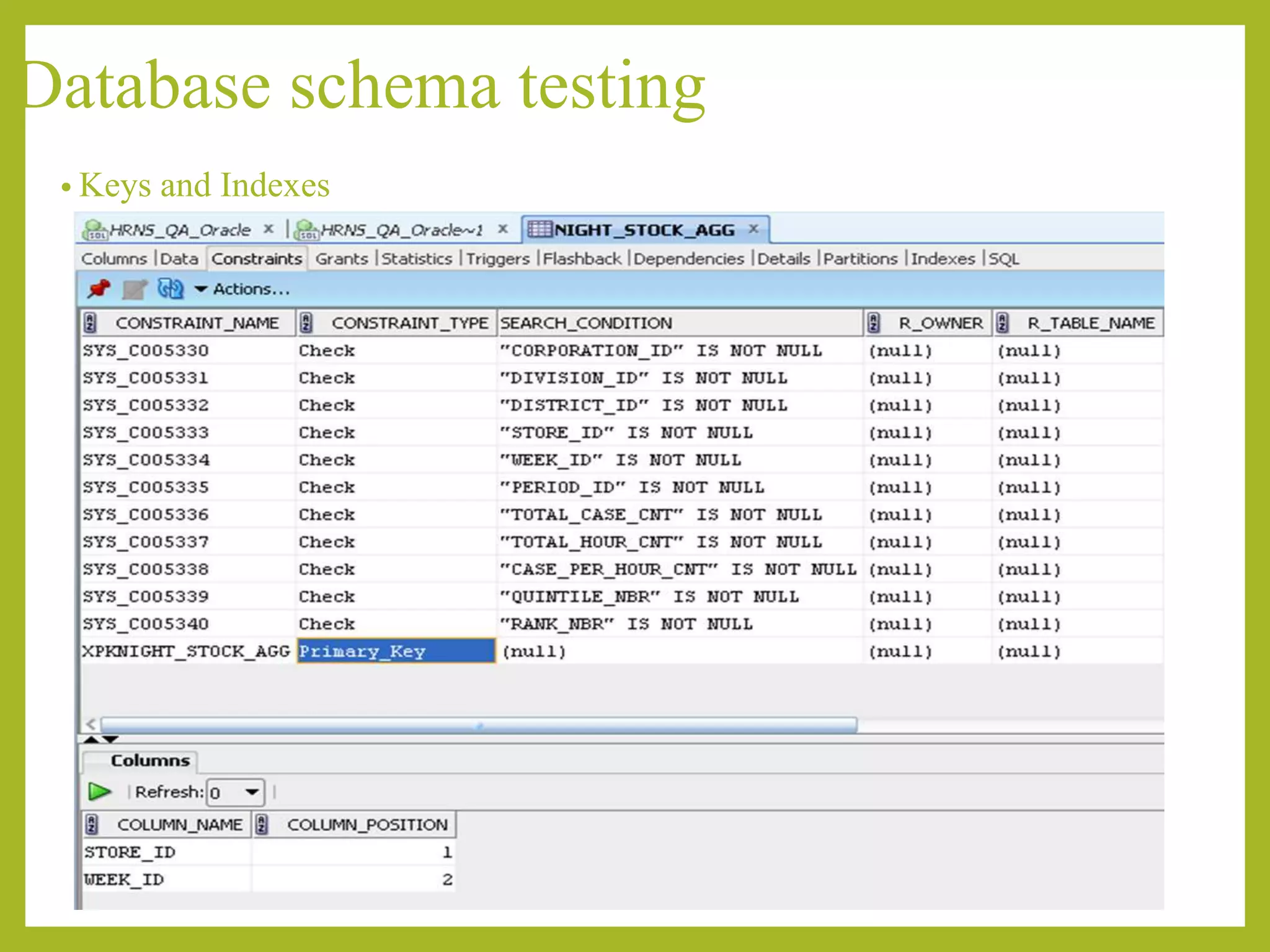The image size is (1270, 952).
Task: Click the "WEEK_ID" IS NOT NULL condition
Action: (x=621, y=460)
